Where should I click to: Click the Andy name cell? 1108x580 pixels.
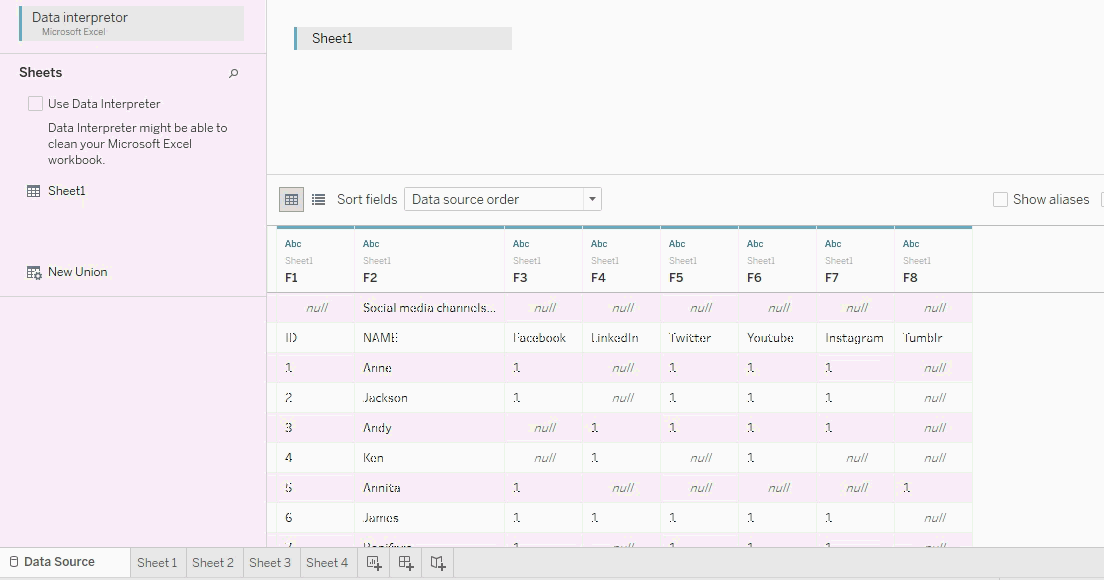(429, 428)
